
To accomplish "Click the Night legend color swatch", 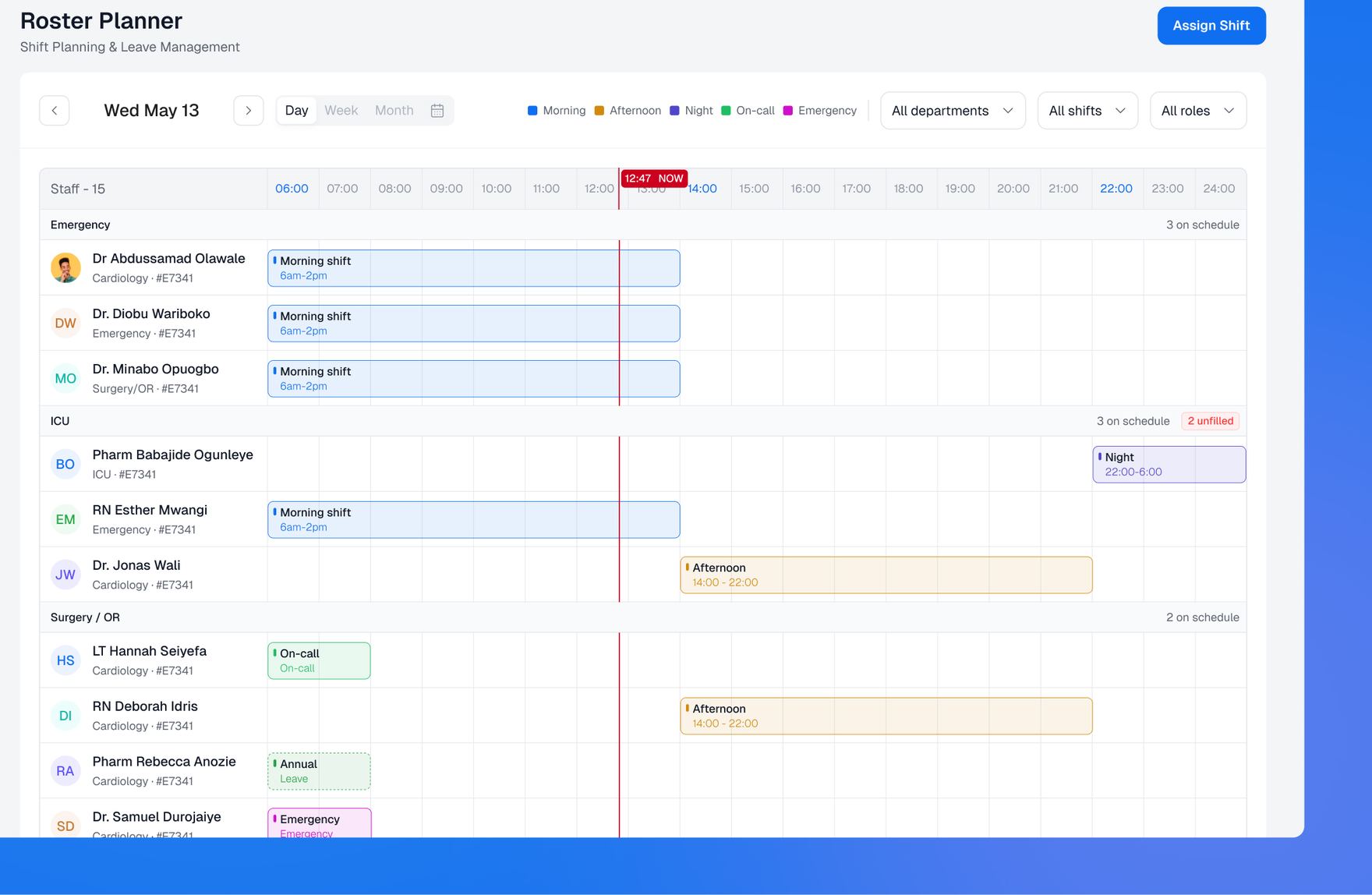I will coord(674,111).
